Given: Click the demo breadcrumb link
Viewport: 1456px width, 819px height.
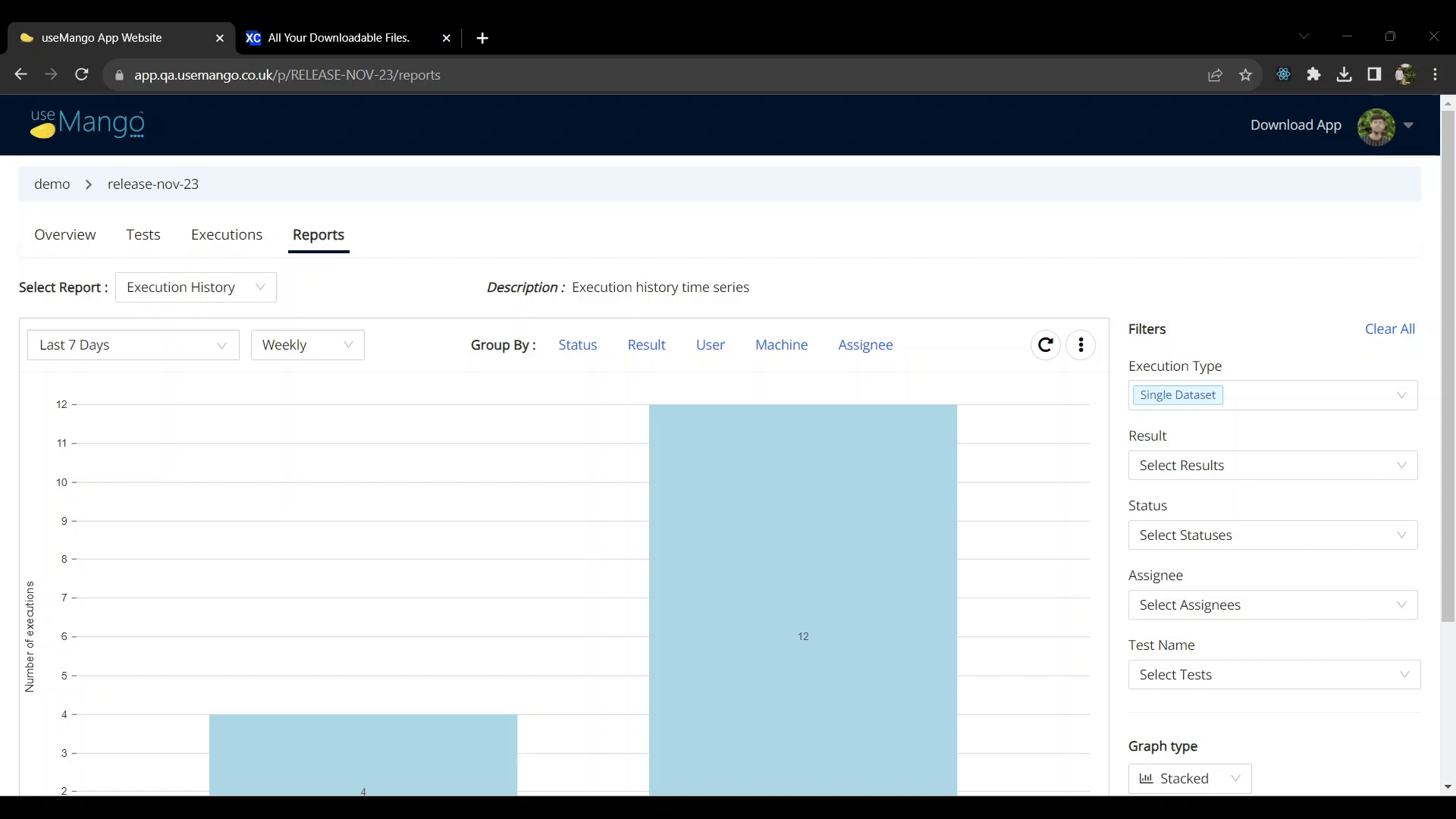Looking at the screenshot, I should (52, 184).
